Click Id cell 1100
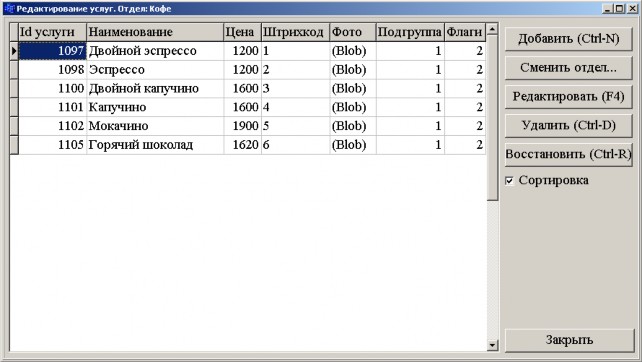The height and width of the screenshot is (362, 642). [x=52, y=88]
